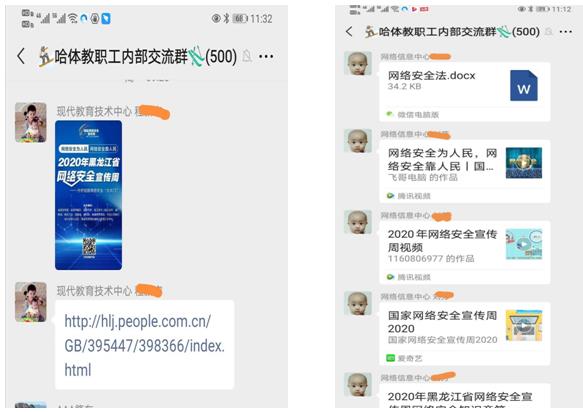Tap back arrow in left chat header
The width and height of the screenshot is (583, 412).
21,57
